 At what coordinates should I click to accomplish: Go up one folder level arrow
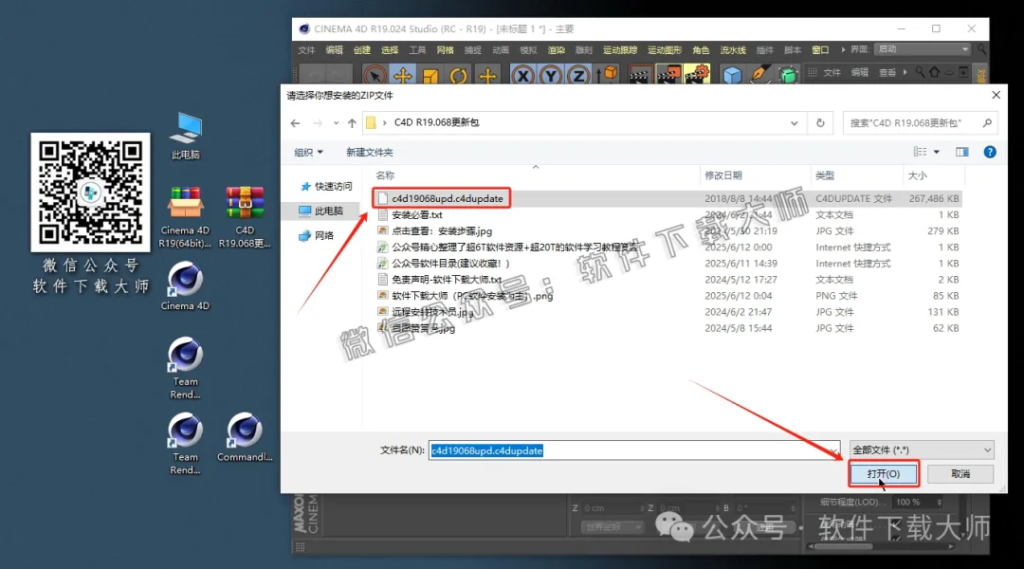point(351,123)
